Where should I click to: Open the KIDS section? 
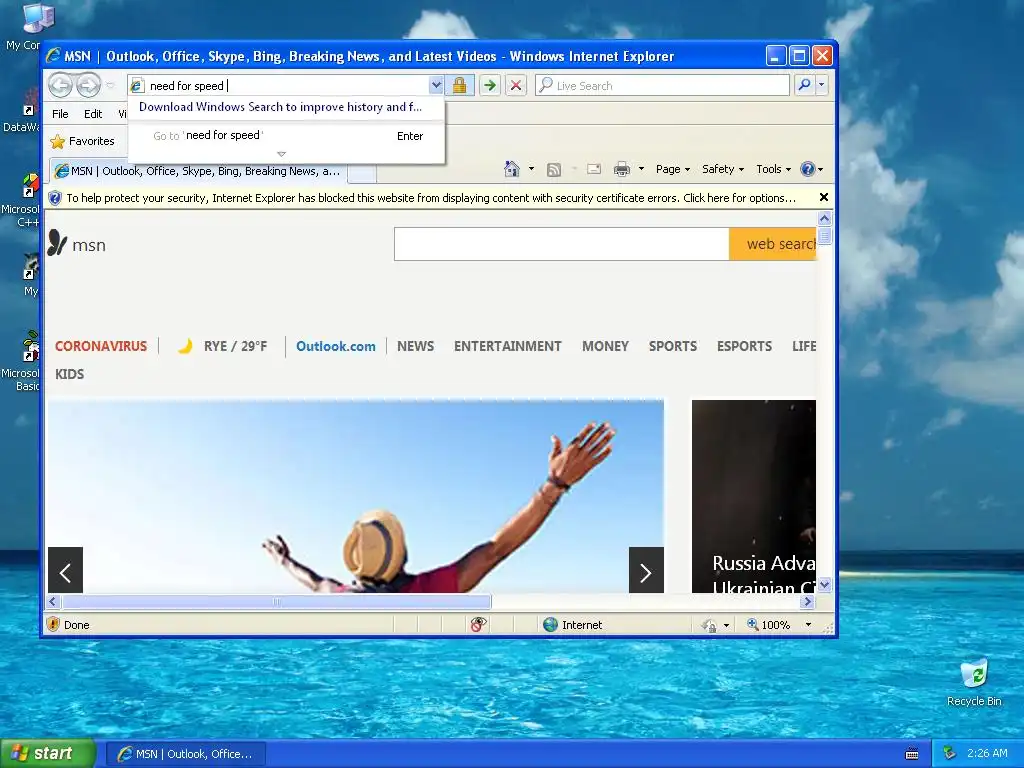(x=69, y=374)
